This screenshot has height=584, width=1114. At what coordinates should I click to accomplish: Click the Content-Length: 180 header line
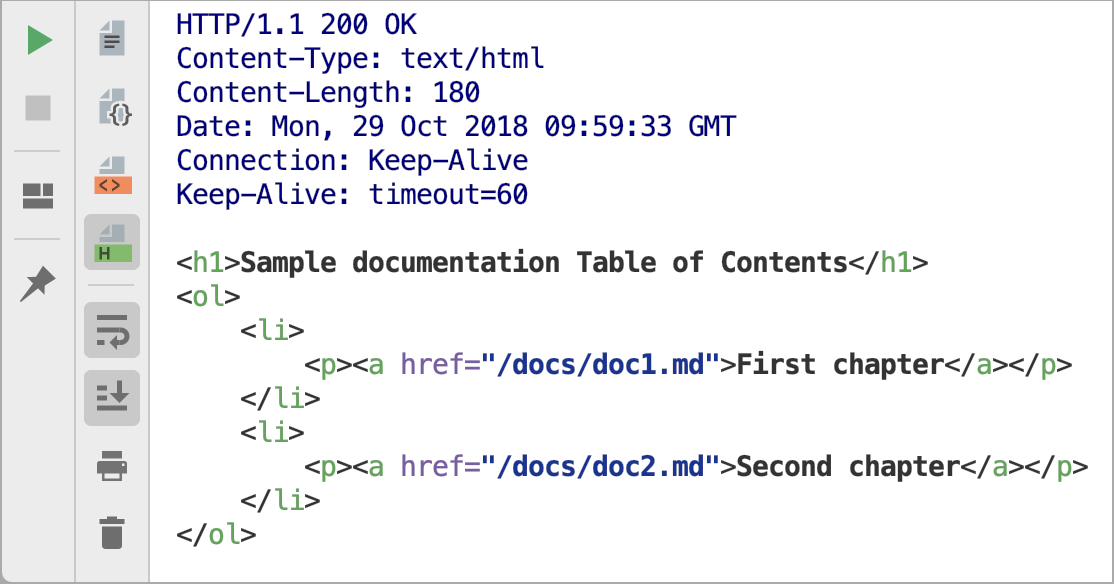(x=328, y=92)
